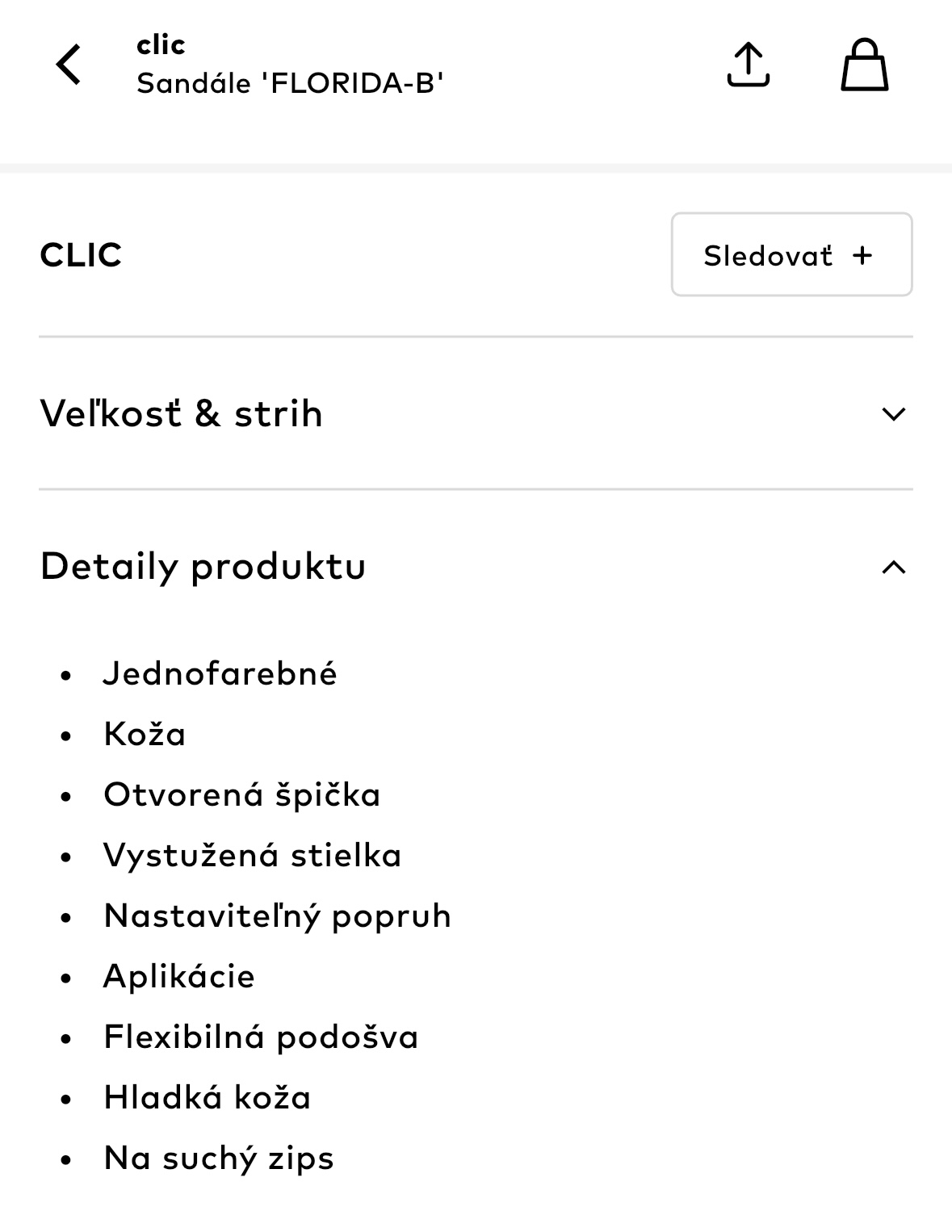952x1232 pixels.
Task: Go back using the left arrow
Action: pyautogui.click(x=69, y=65)
